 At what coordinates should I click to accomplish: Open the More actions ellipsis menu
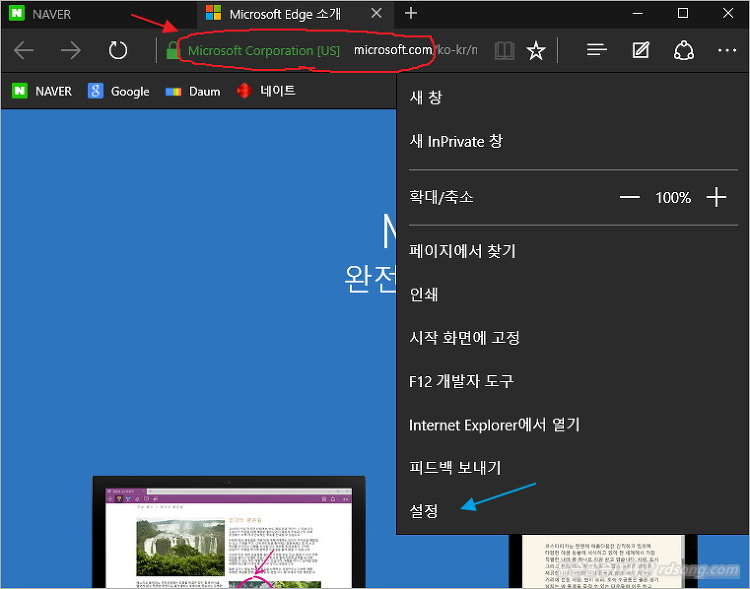(x=727, y=50)
